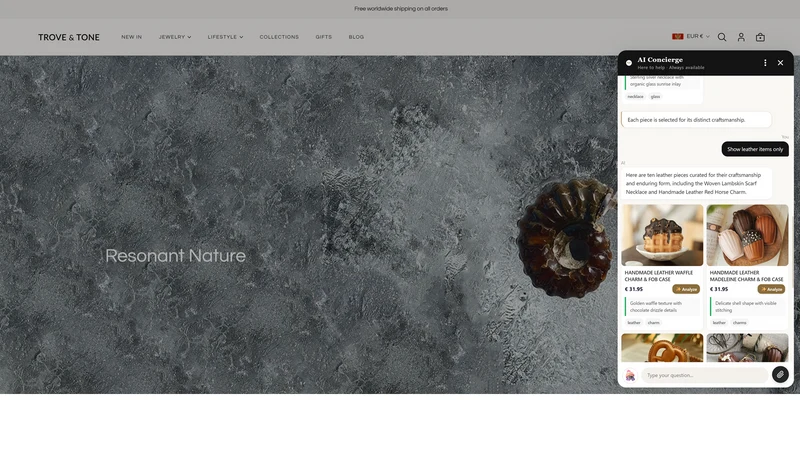Click 'Each piece is selected for its distinct craftsmanship' message
This screenshot has width=800, height=450.
click(696, 120)
